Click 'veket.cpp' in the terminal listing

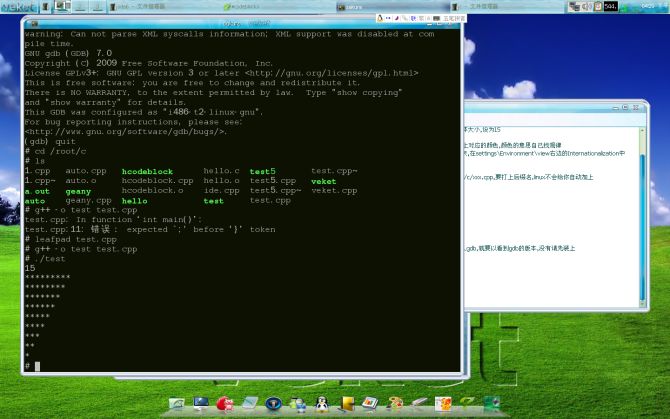pyautogui.click(x=334, y=190)
